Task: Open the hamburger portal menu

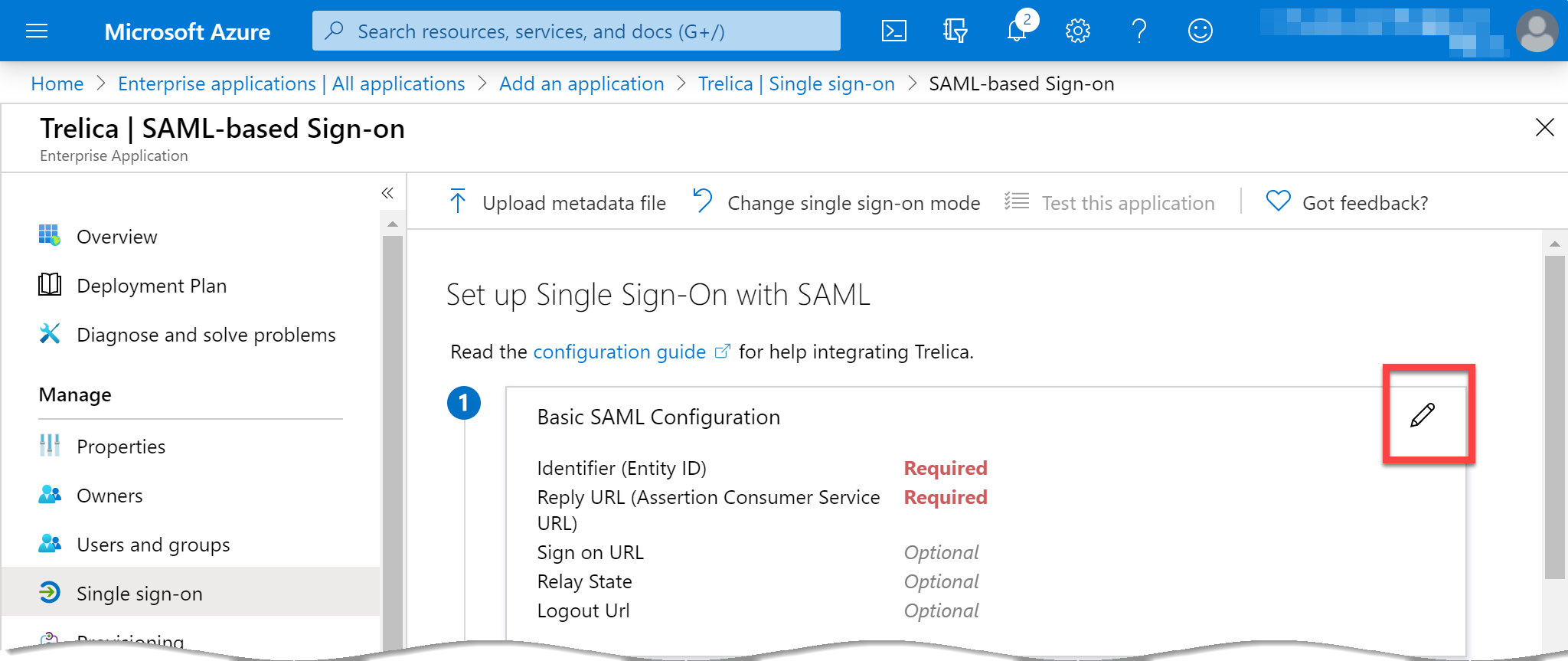Action: pyautogui.click(x=37, y=31)
